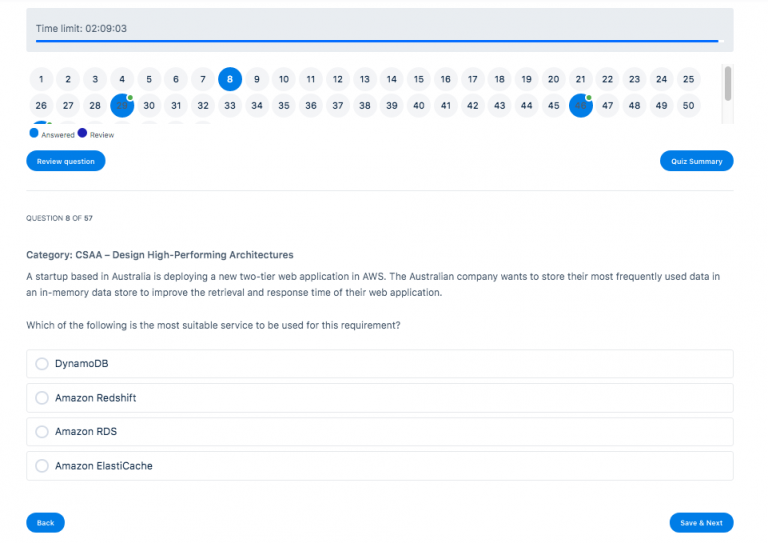Click the Review question button
This screenshot has width=768, height=543.
point(65,161)
